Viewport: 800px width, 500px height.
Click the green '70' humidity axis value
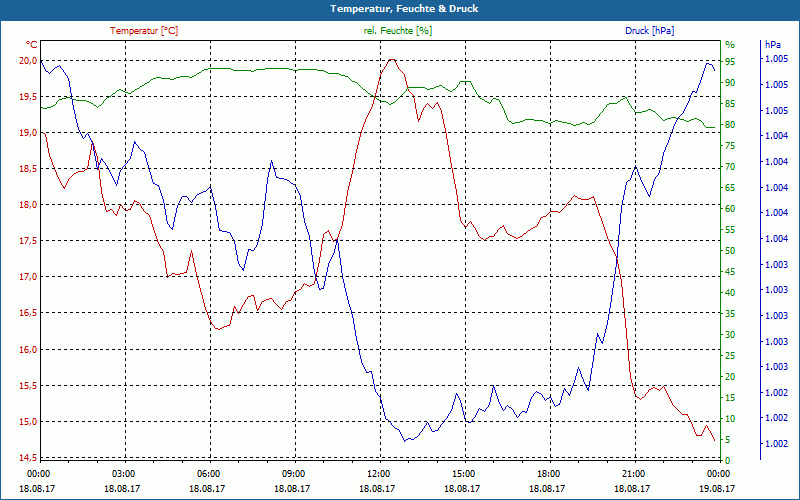pos(730,167)
